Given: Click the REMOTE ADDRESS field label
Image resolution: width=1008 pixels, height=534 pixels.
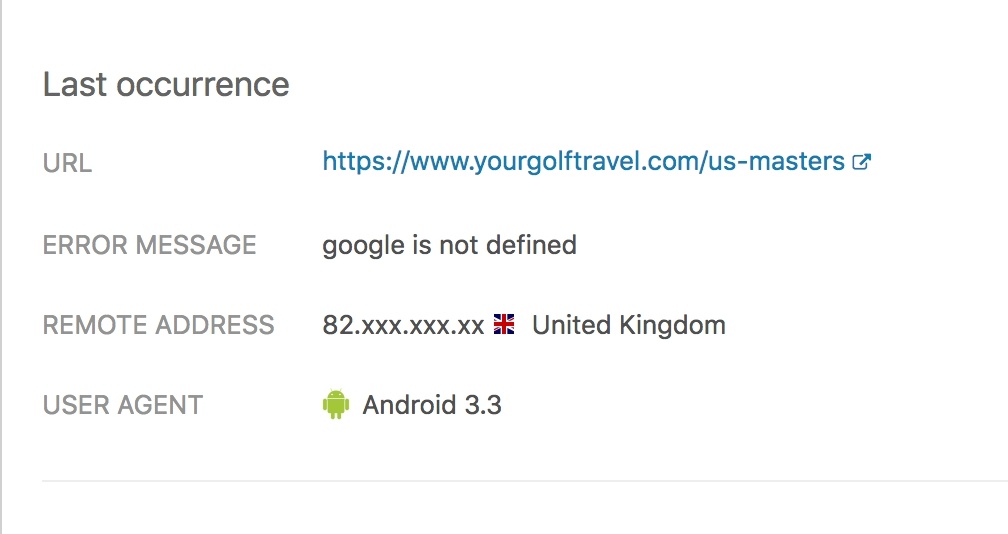Looking at the screenshot, I should pyautogui.click(x=158, y=325).
